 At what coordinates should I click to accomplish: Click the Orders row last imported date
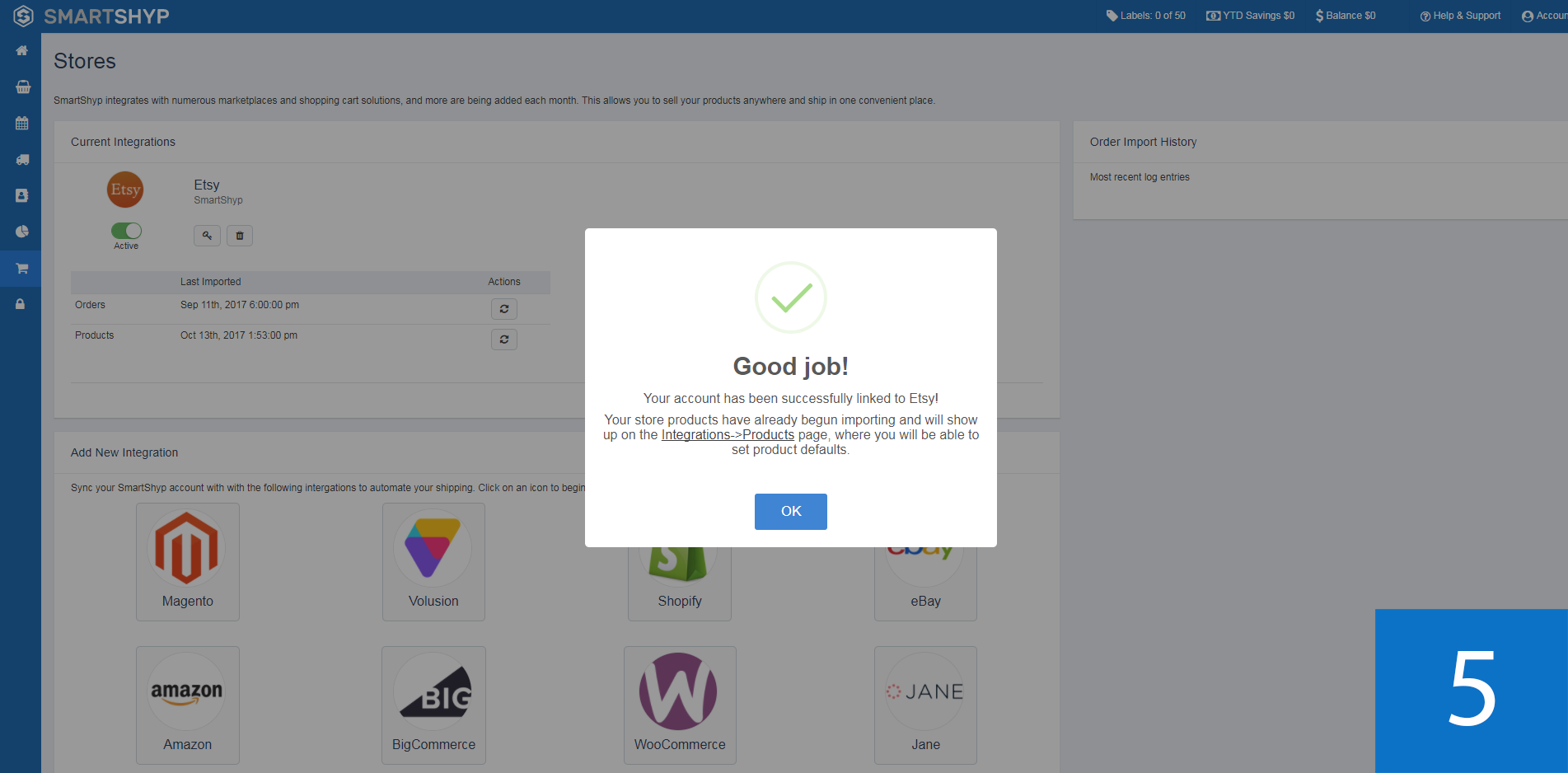tap(240, 305)
